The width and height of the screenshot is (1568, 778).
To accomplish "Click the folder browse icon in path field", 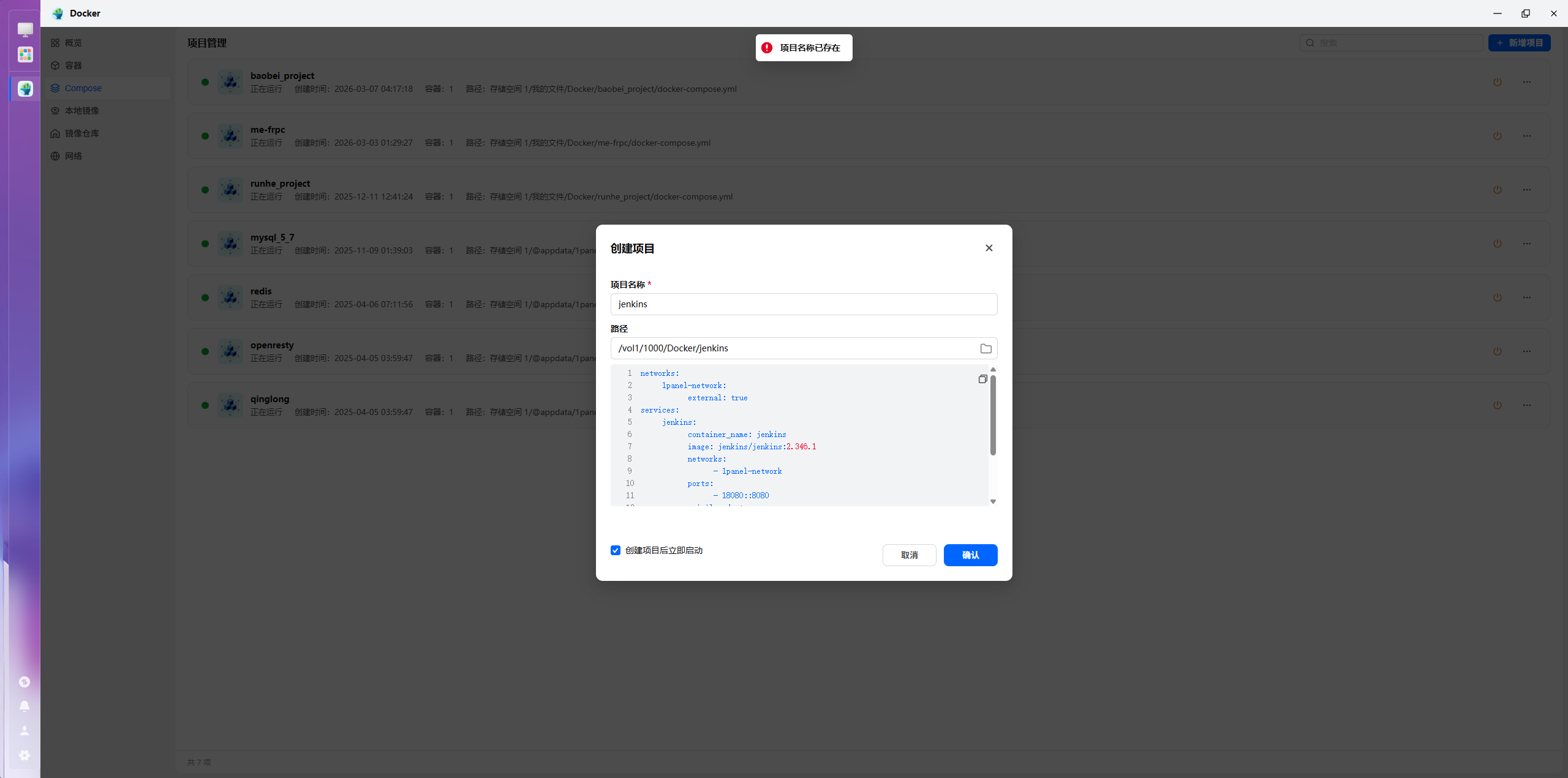I will pos(986,348).
